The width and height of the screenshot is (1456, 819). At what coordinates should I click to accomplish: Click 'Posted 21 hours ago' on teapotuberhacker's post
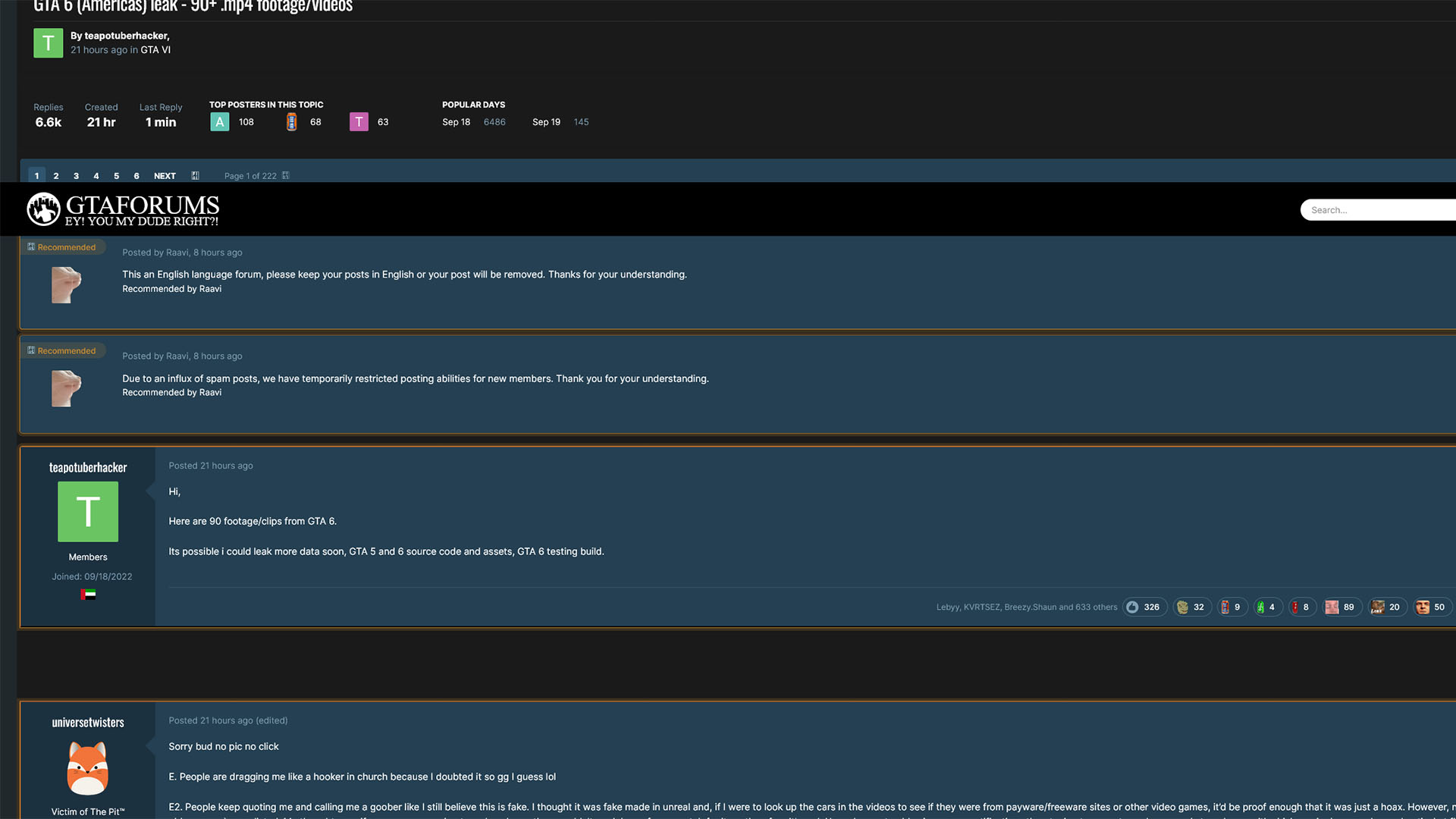coord(211,466)
